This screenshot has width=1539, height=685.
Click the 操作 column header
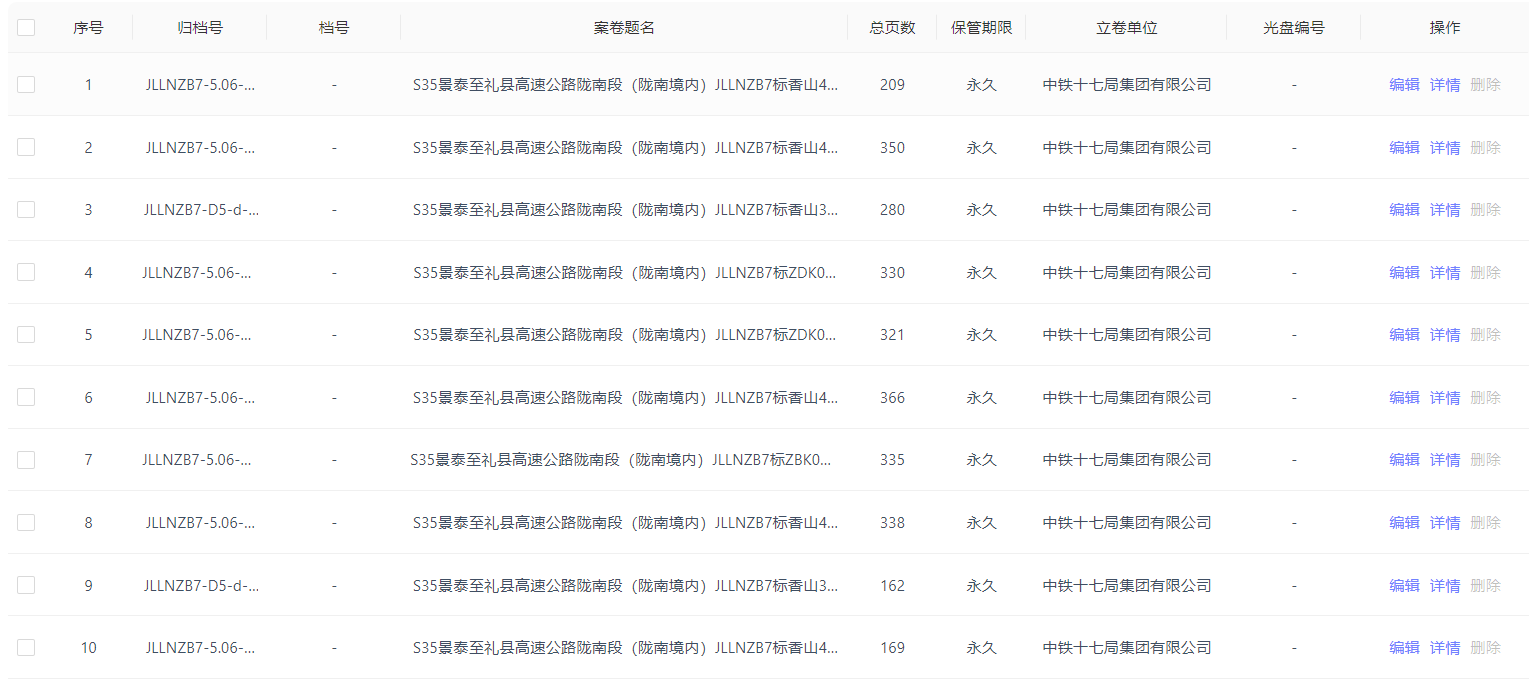1445,28
